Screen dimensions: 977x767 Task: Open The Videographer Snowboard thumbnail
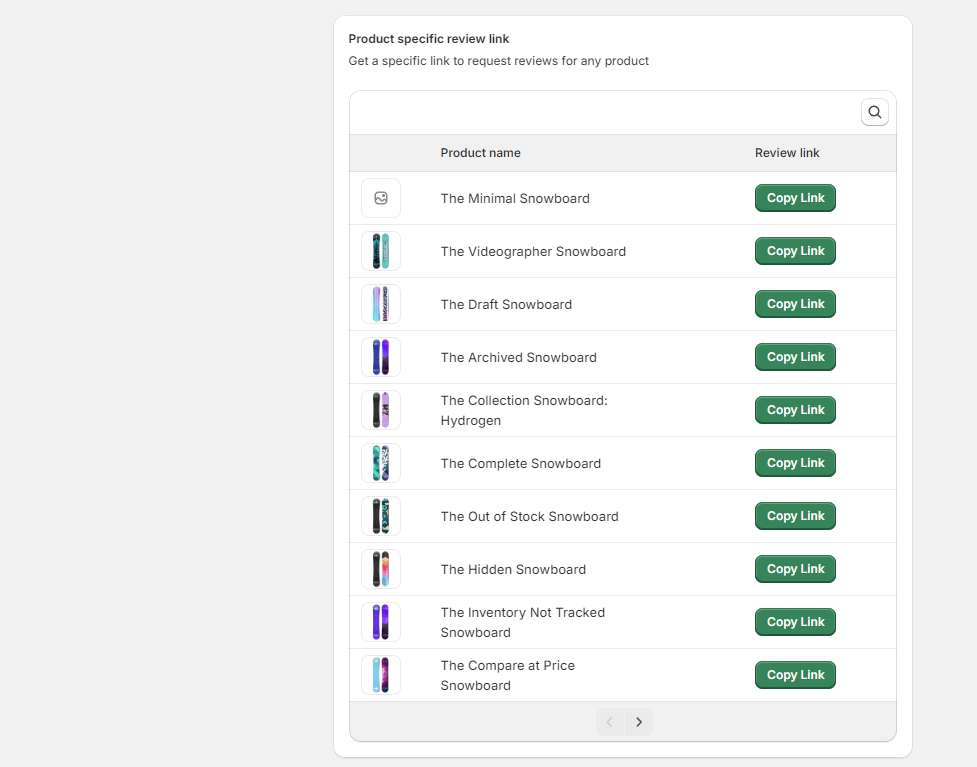tap(381, 251)
